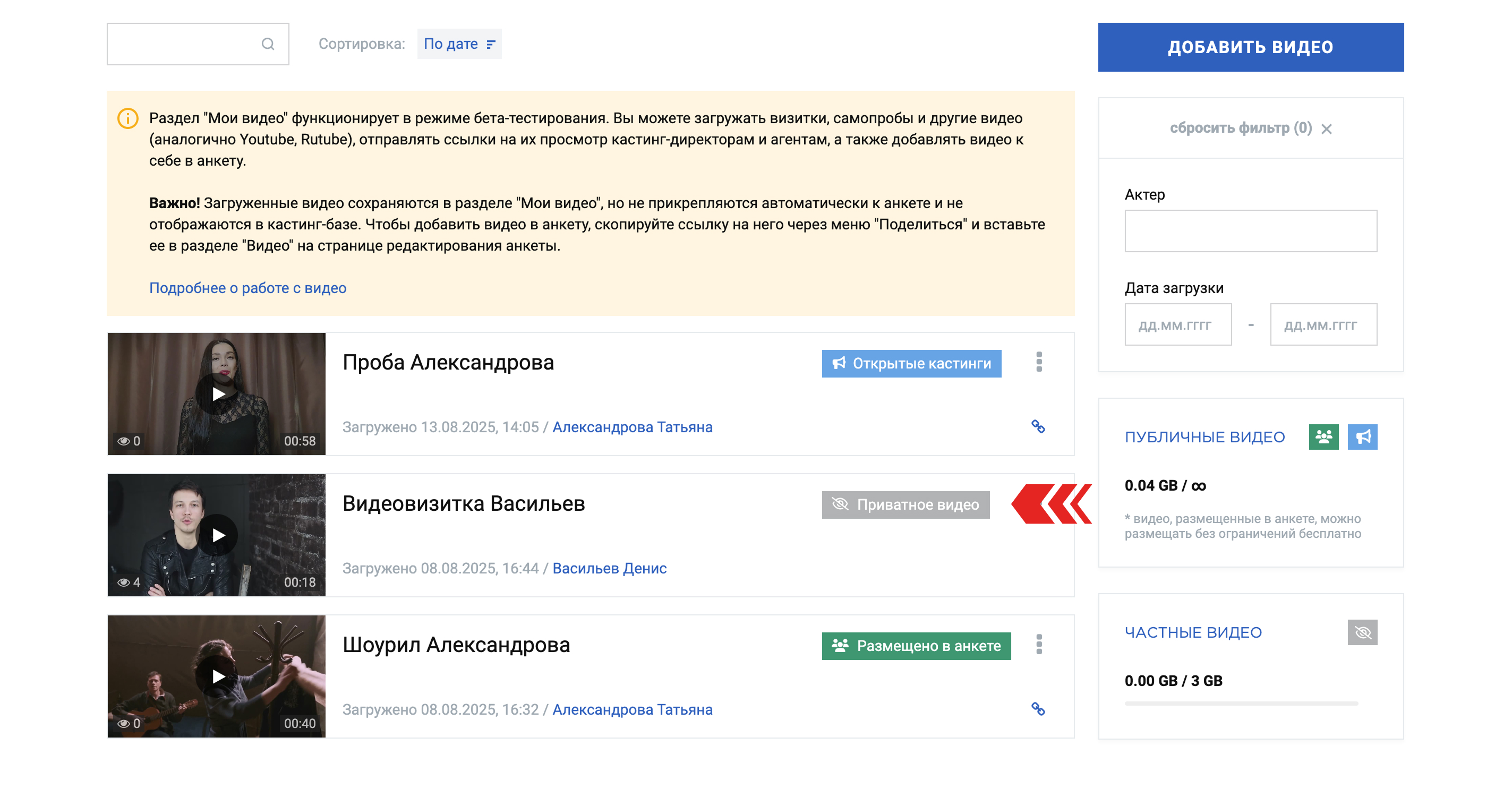Click the eye views counter on 'Проба Александрова' thumbnail
Image resolution: width=1512 pixels, height=797 pixels.
129,441
